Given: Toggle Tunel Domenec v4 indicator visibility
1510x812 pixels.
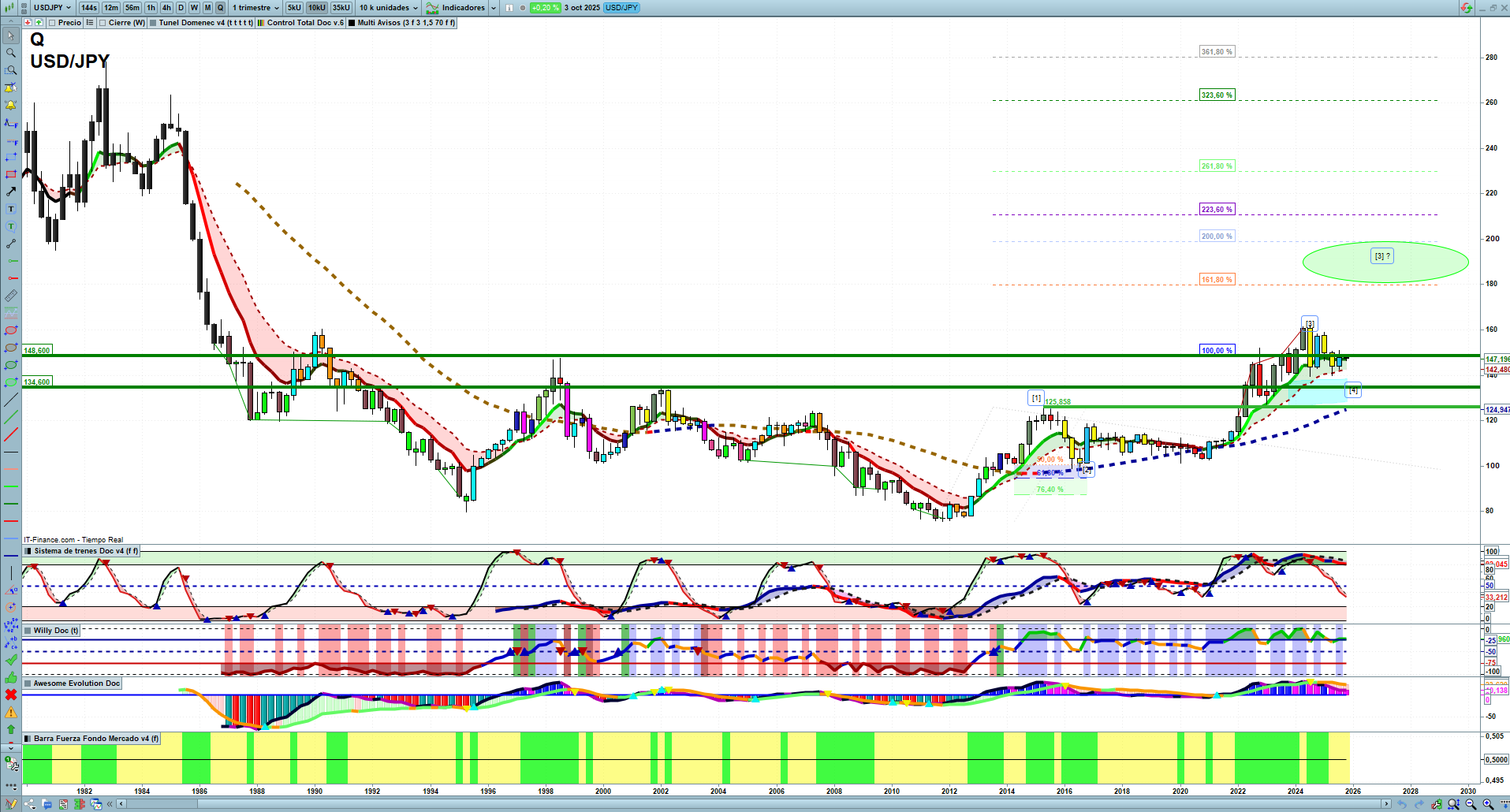Looking at the screenshot, I should pos(201,23).
